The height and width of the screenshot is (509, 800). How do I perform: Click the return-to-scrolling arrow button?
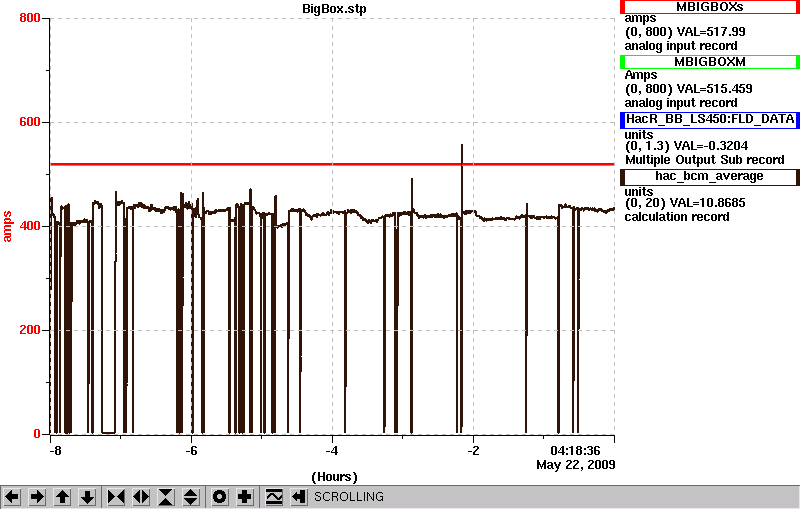point(299,497)
